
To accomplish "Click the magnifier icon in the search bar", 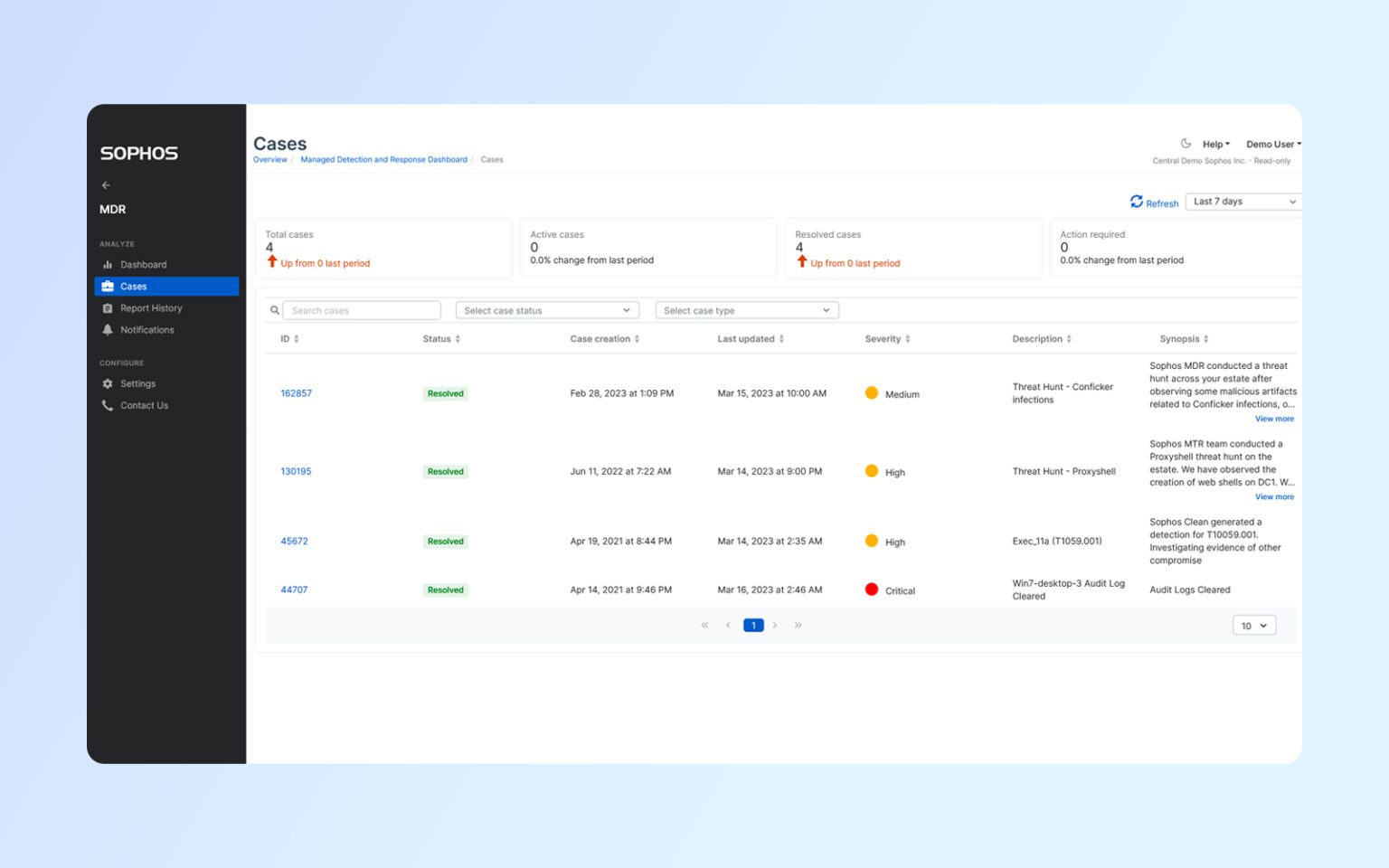I will click(275, 310).
